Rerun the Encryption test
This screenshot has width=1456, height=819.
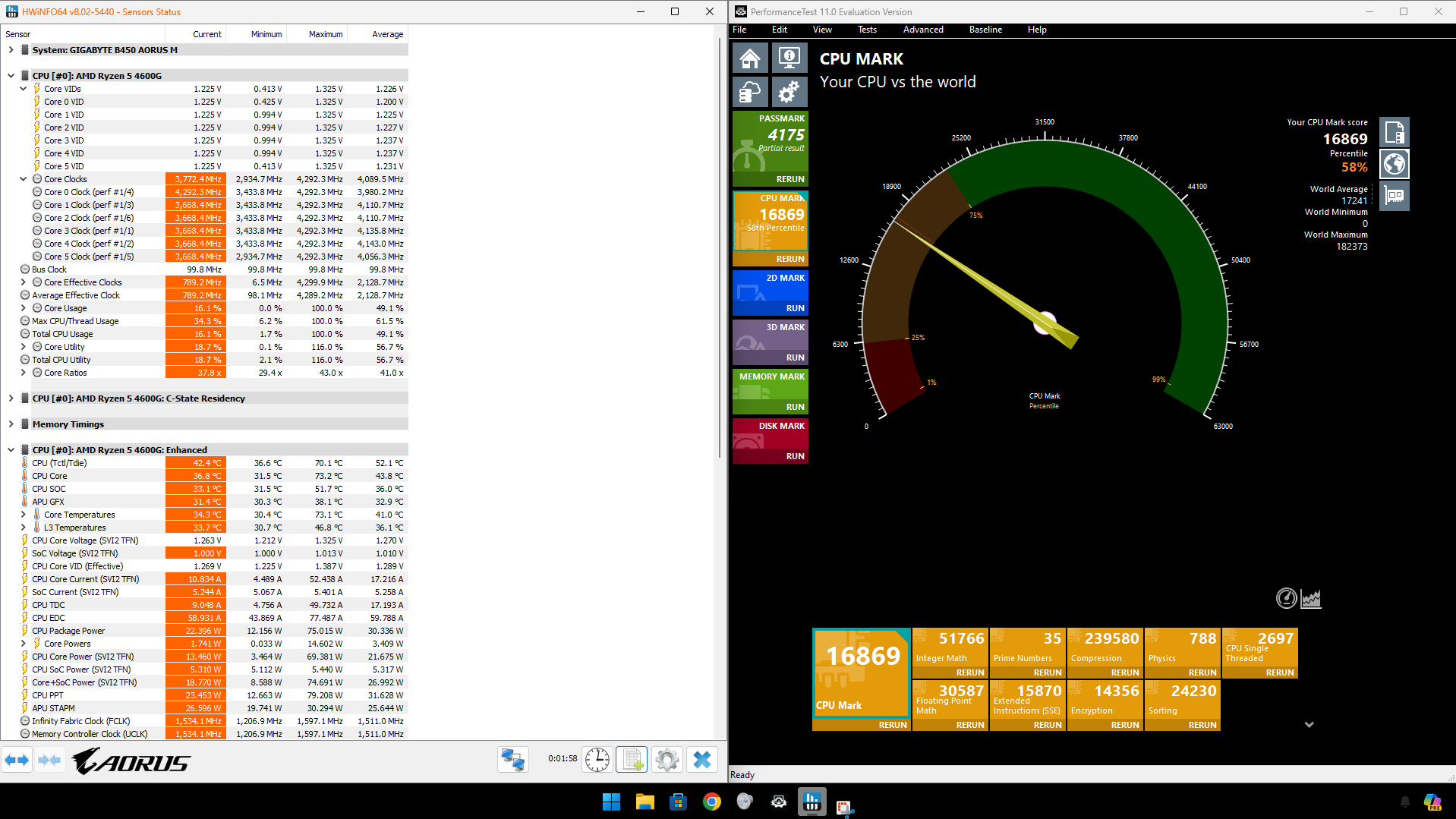tap(1125, 726)
